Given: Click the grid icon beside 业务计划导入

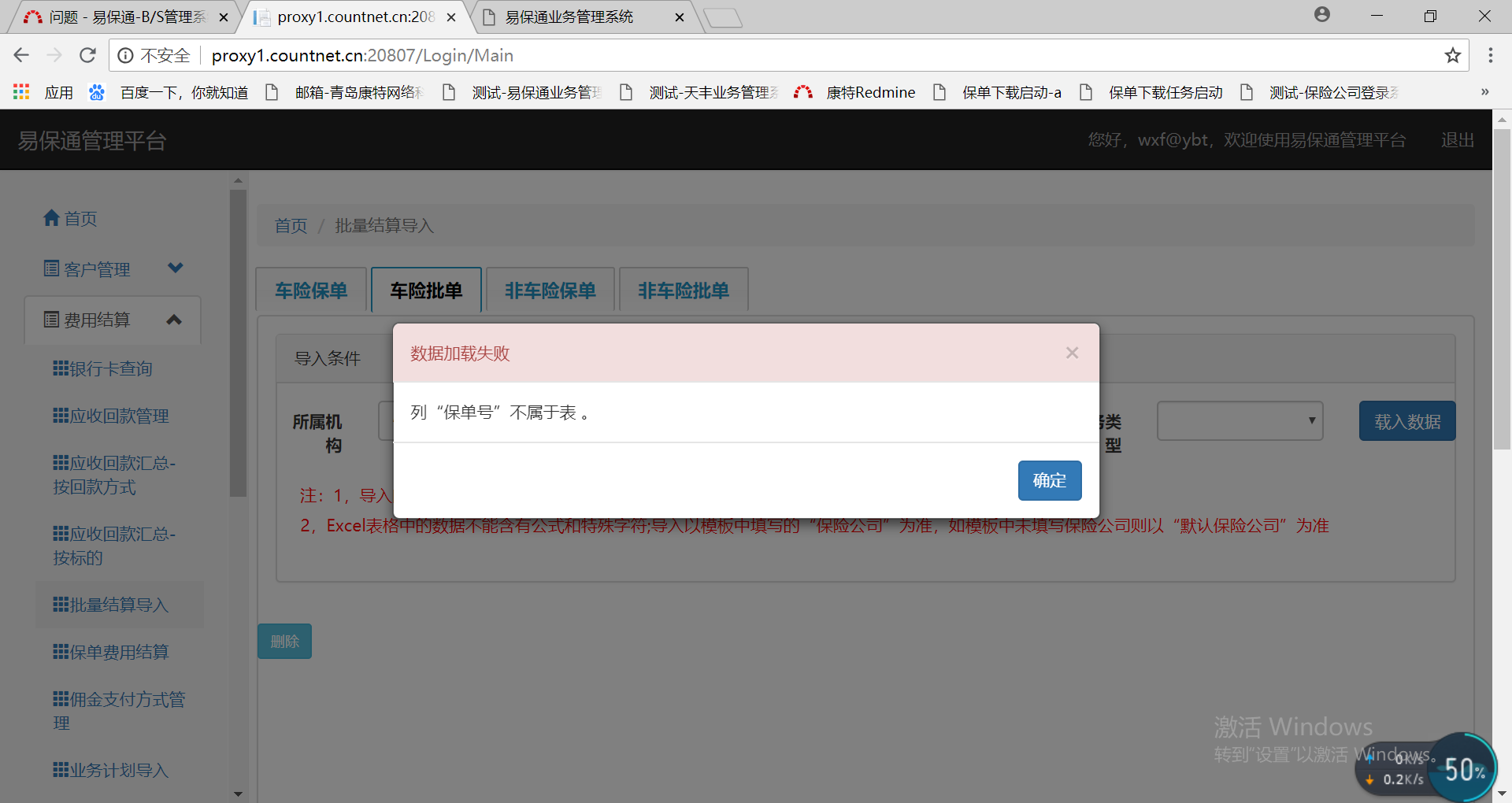Looking at the screenshot, I should coord(61,769).
